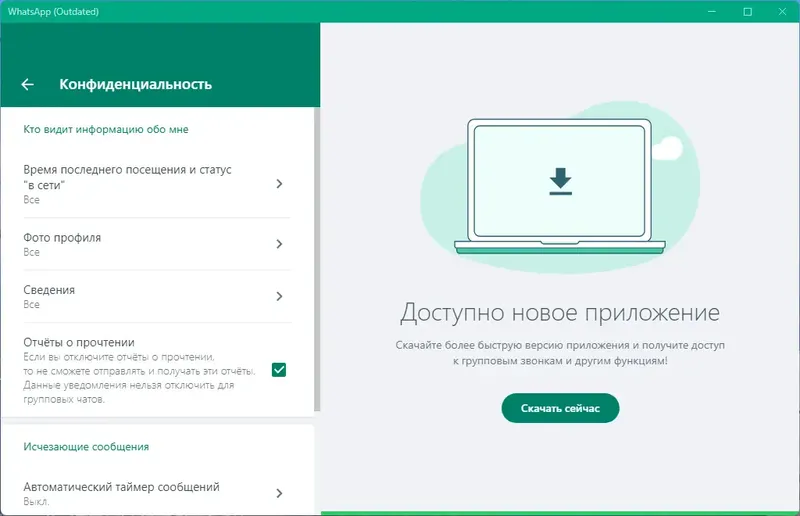Select the 'Автоматический таймер сообщений' label

[x=121, y=486]
